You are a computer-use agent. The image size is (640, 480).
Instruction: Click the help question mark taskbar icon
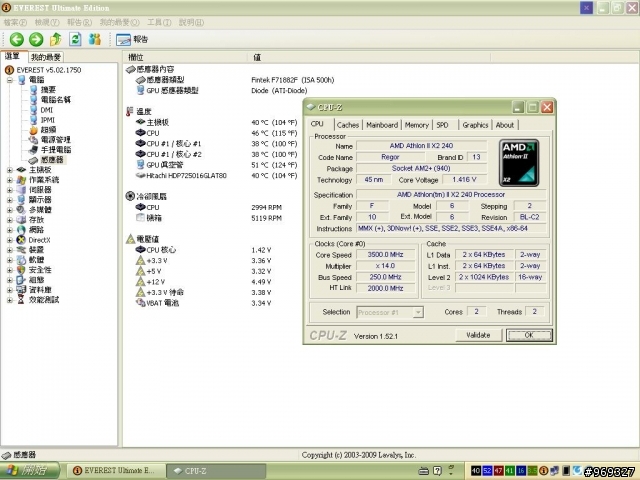pos(437,471)
